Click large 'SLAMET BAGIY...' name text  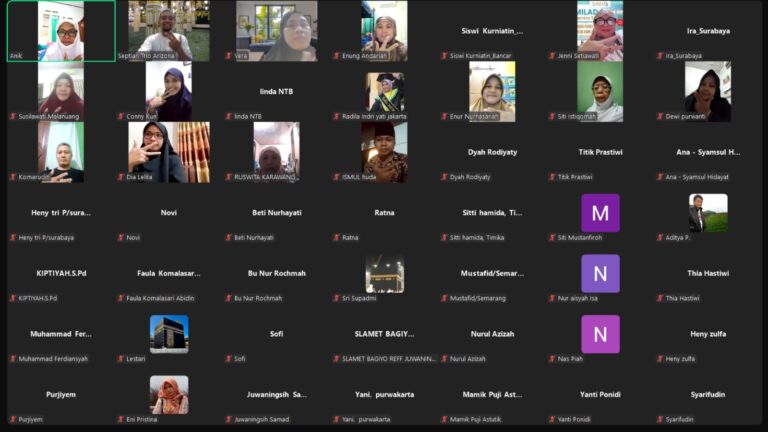pos(384,334)
